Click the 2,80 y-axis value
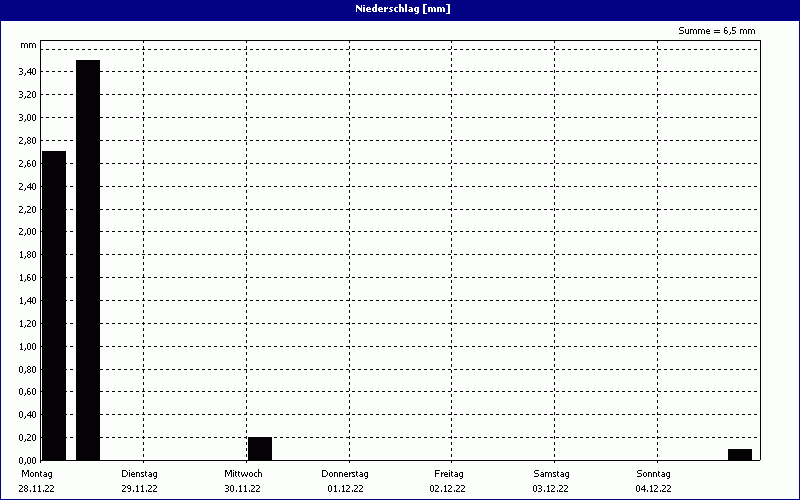 coord(27,141)
